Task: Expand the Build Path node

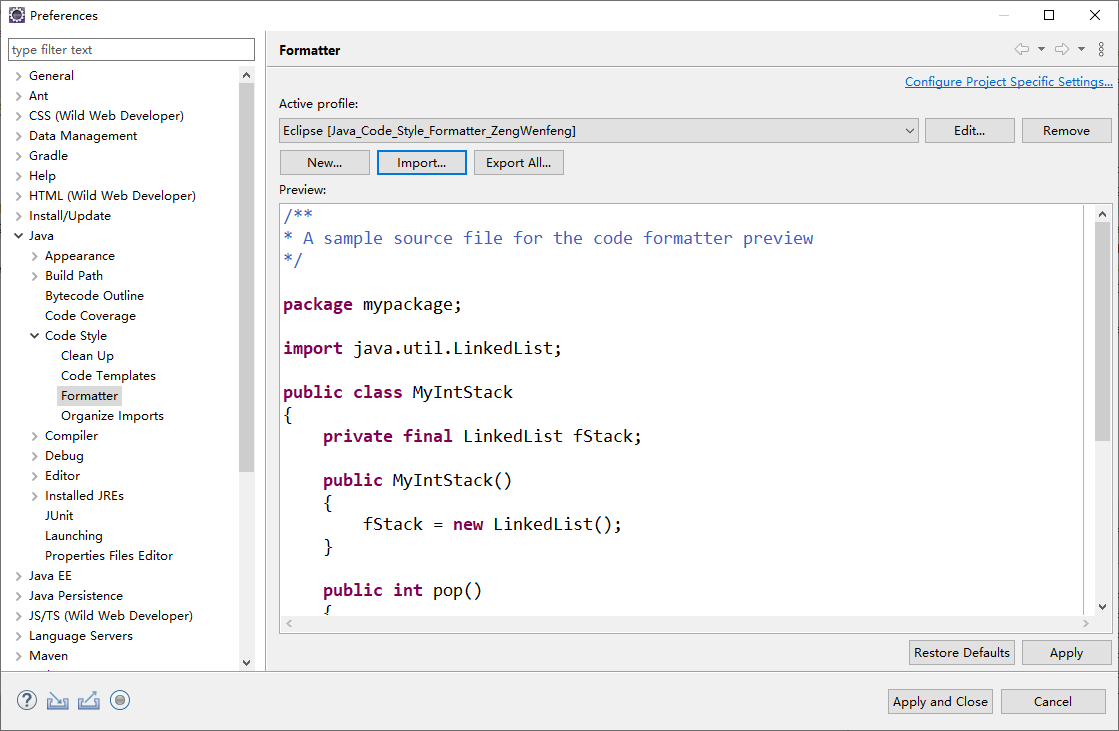Action: (x=34, y=276)
